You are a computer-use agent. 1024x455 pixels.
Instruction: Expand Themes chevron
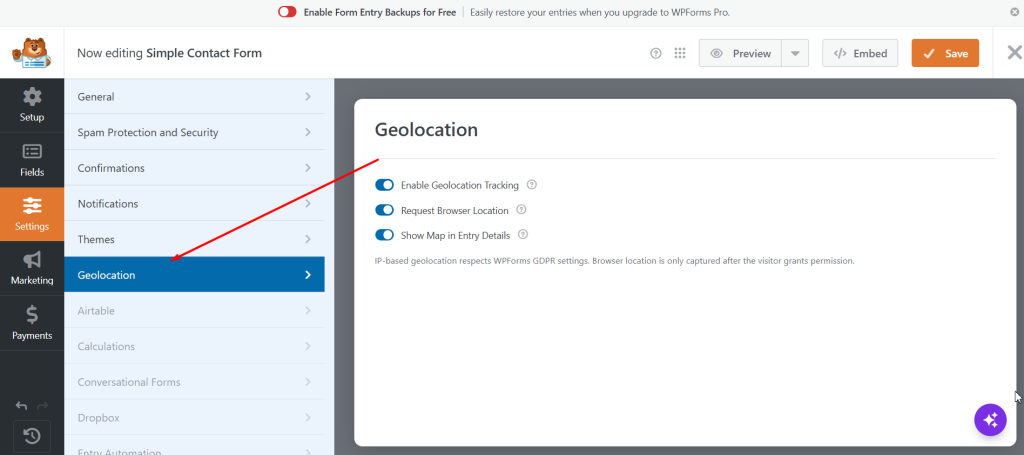click(308, 240)
